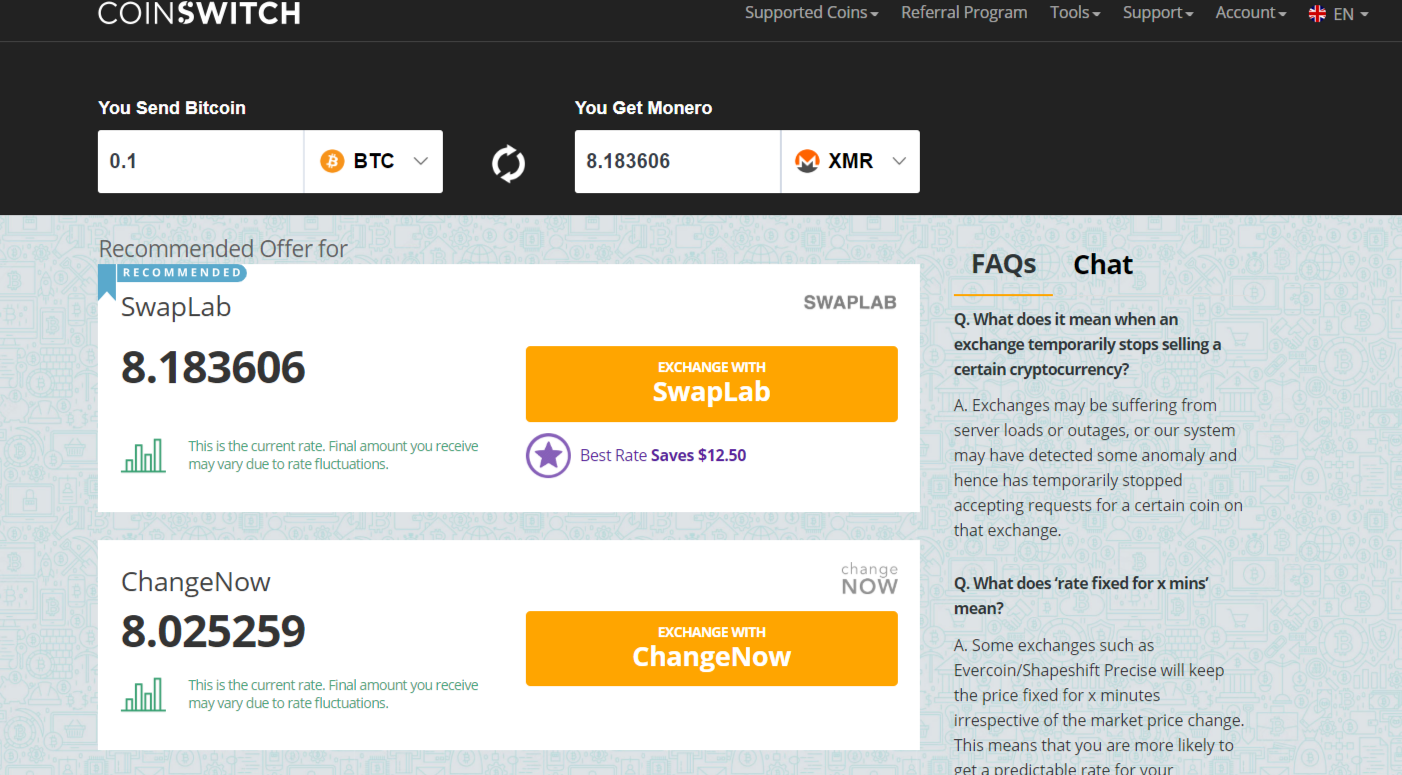Click the receive amount field showing 8.183606
Viewport: 1402px width, 775px height.
point(678,161)
